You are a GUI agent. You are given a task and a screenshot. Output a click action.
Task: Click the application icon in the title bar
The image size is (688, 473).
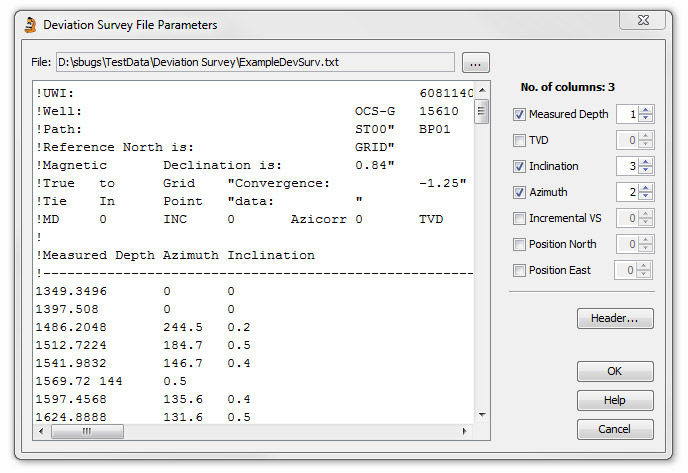pos(31,25)
